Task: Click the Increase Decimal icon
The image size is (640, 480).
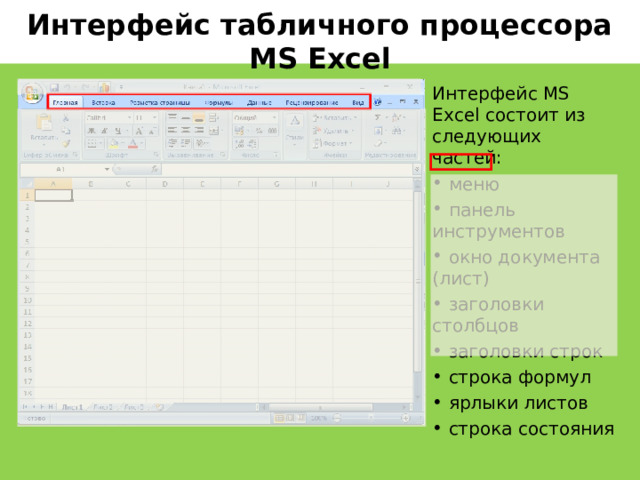Action: (x=240, y=143)
